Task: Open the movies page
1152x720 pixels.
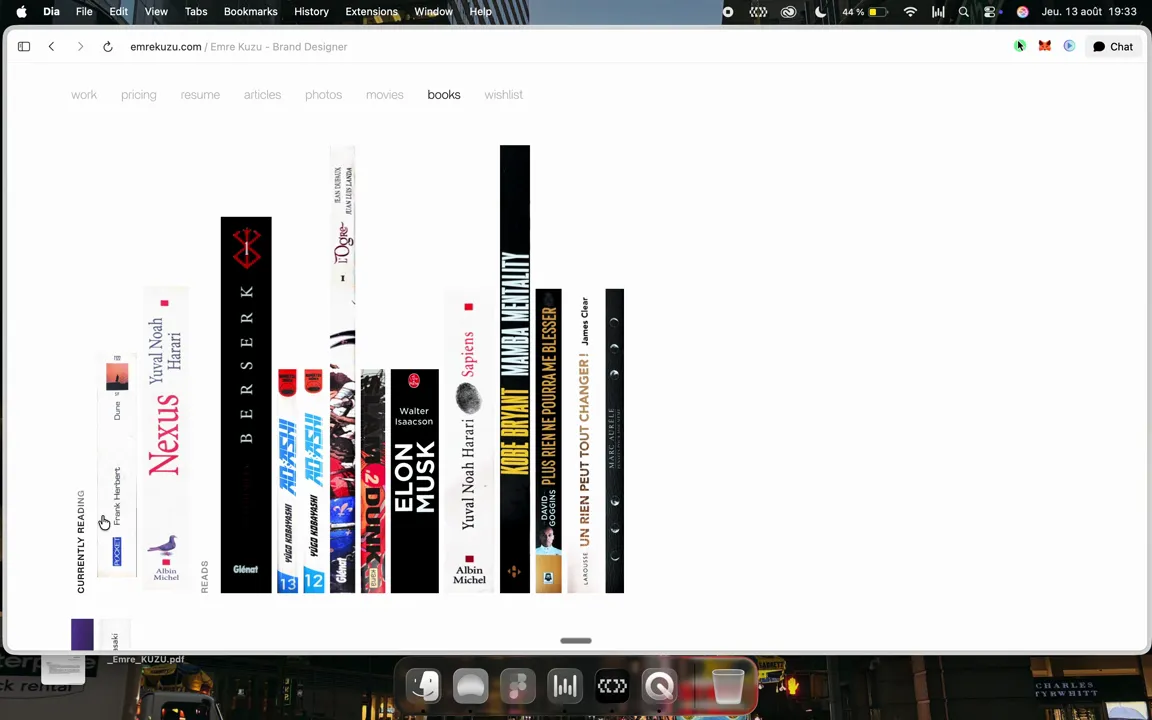Action: 384,95
